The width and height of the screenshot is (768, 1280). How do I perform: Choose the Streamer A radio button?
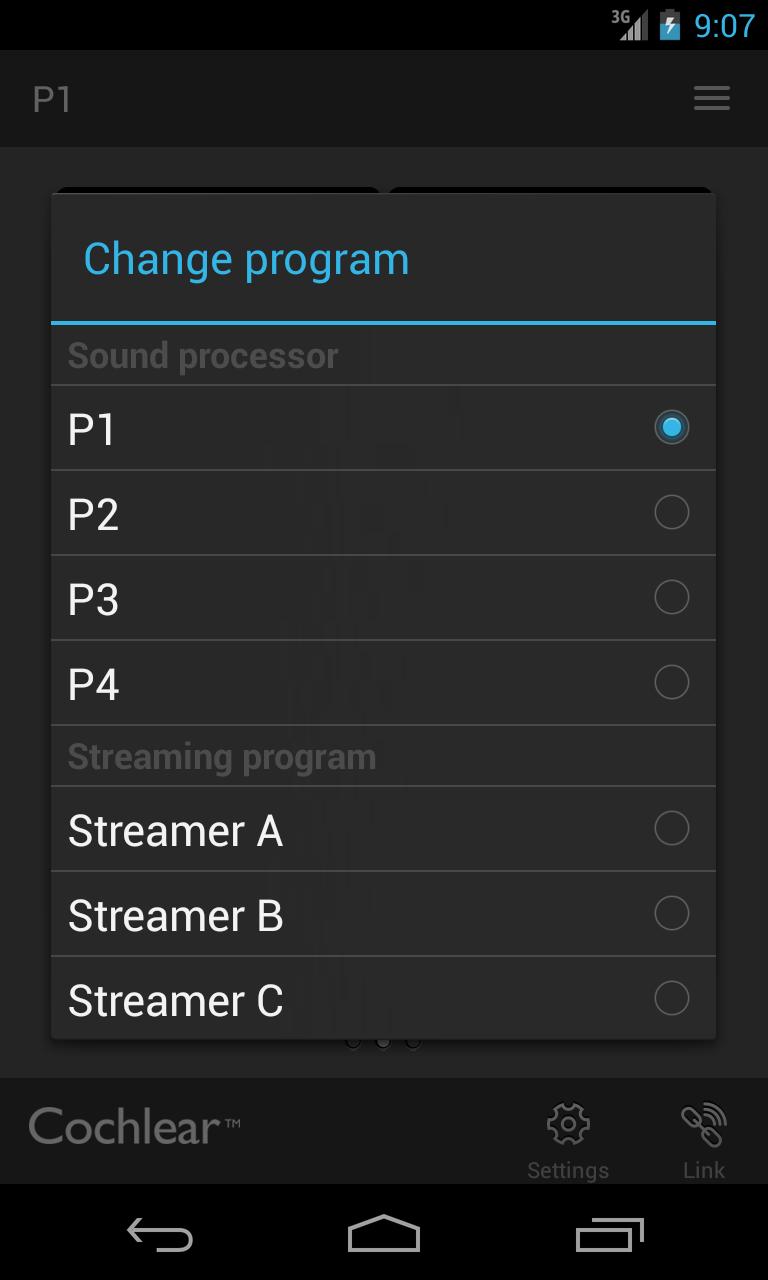coord(671,828)
